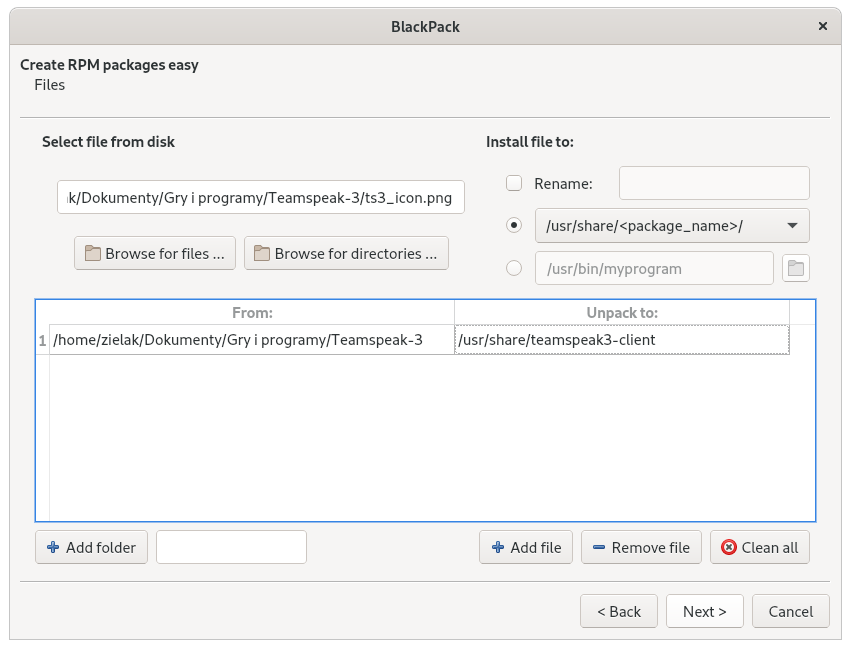Cancel the package wizard
The image size is (851, 649).
click(791, 611)
